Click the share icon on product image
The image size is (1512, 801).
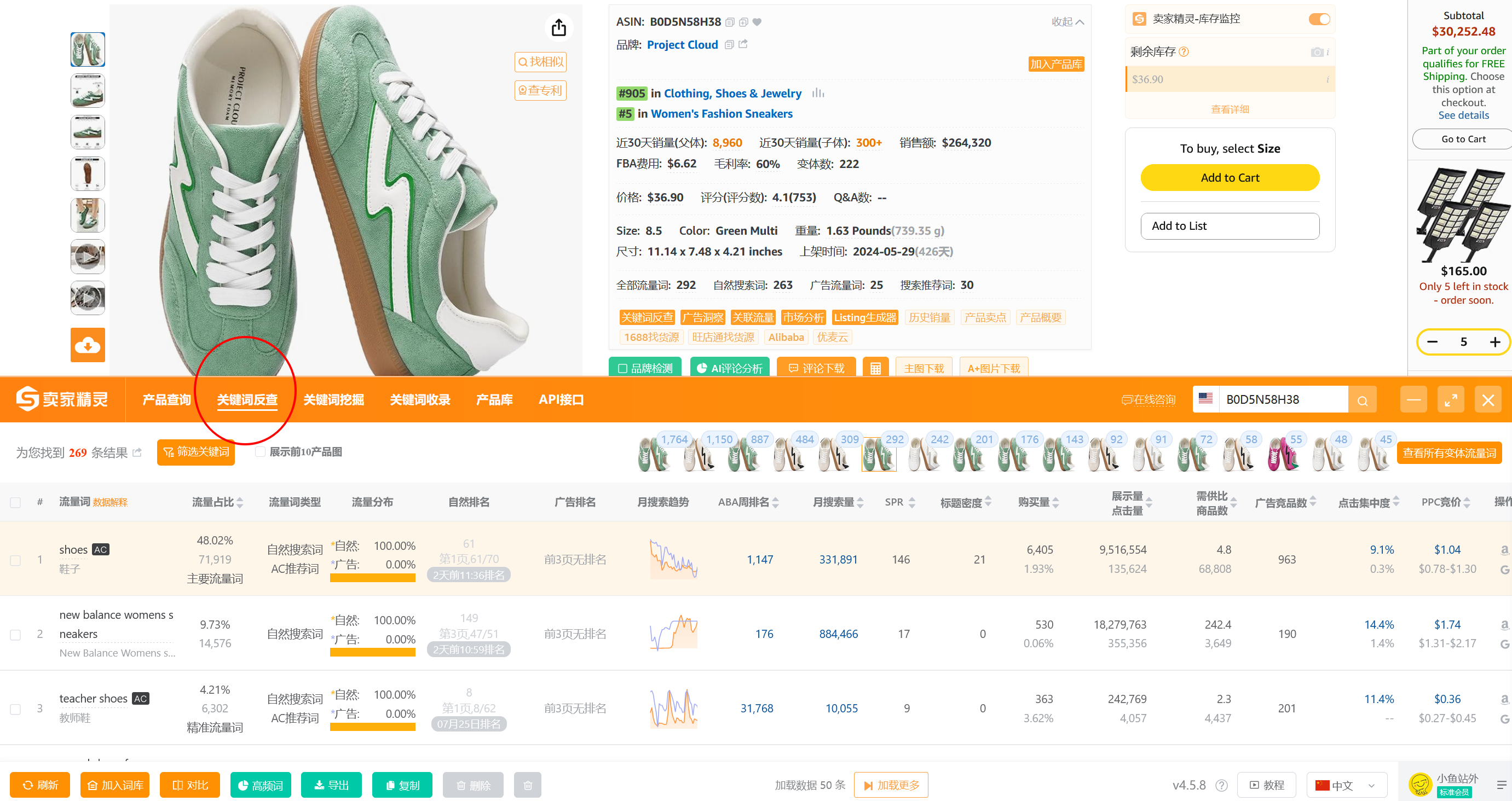point(558,27)
